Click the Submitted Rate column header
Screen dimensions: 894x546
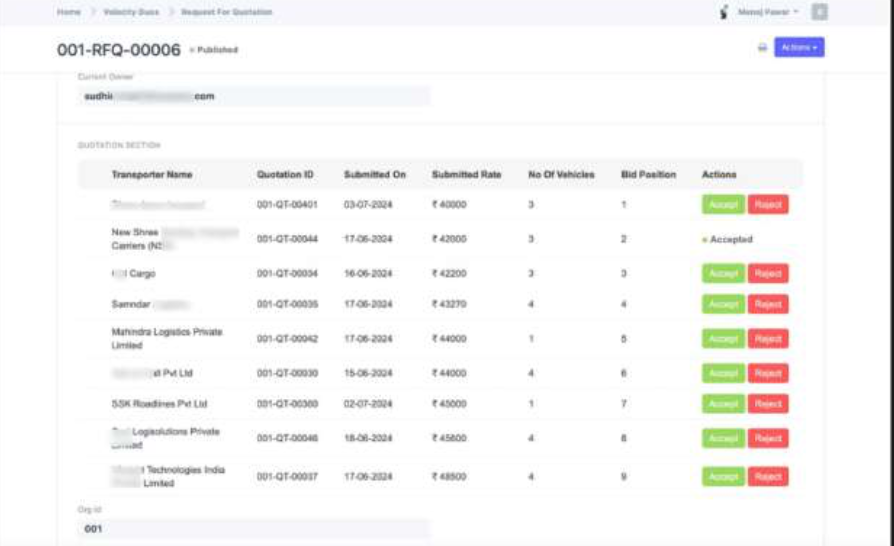466,174
